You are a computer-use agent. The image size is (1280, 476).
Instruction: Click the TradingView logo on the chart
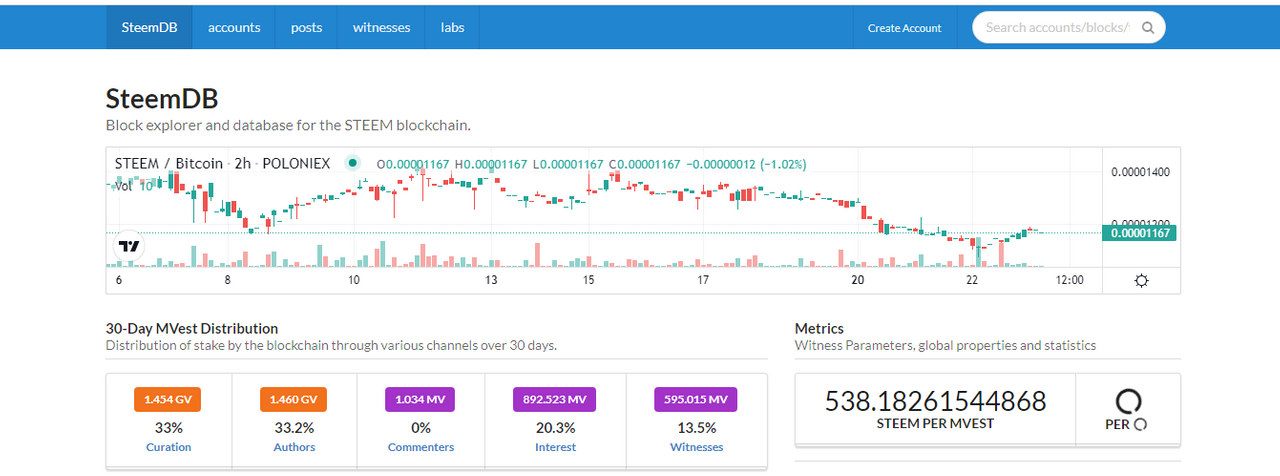pyautogui.click(x=129, y=245)
